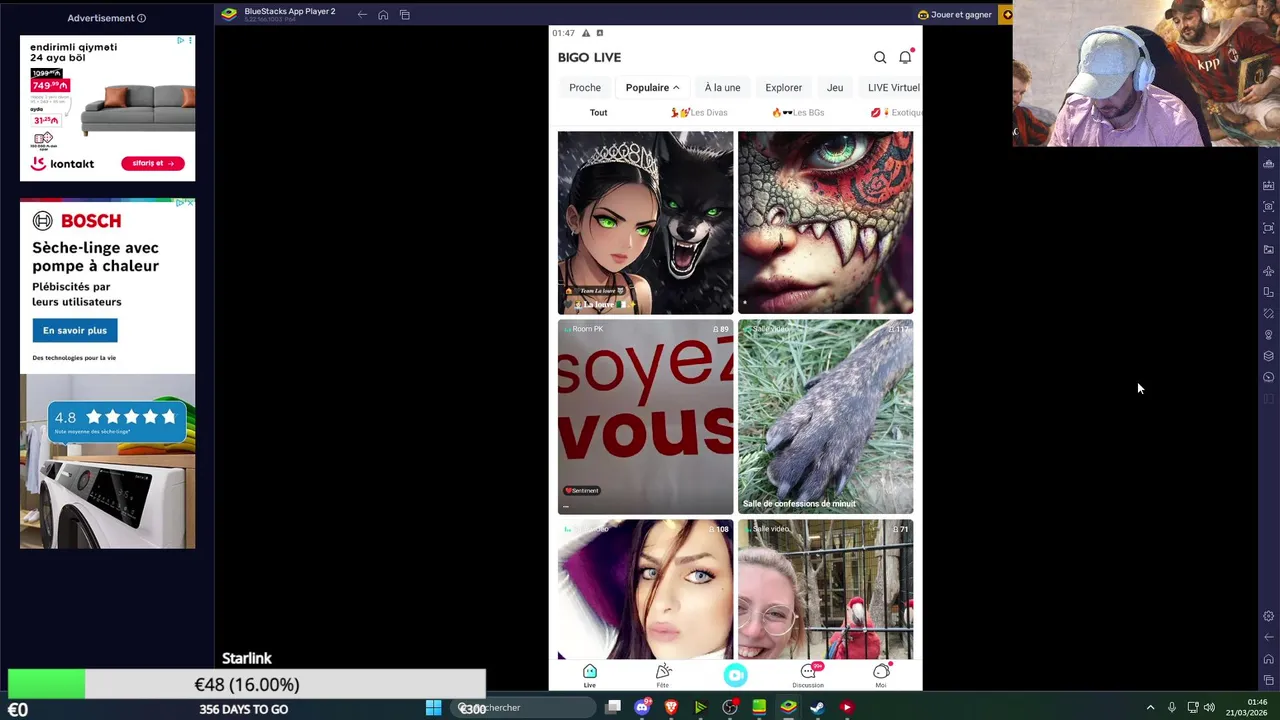Click the BlueStacks back arrow in title bar
This screenshot has width=1280, height=720.
pos(362,14)
